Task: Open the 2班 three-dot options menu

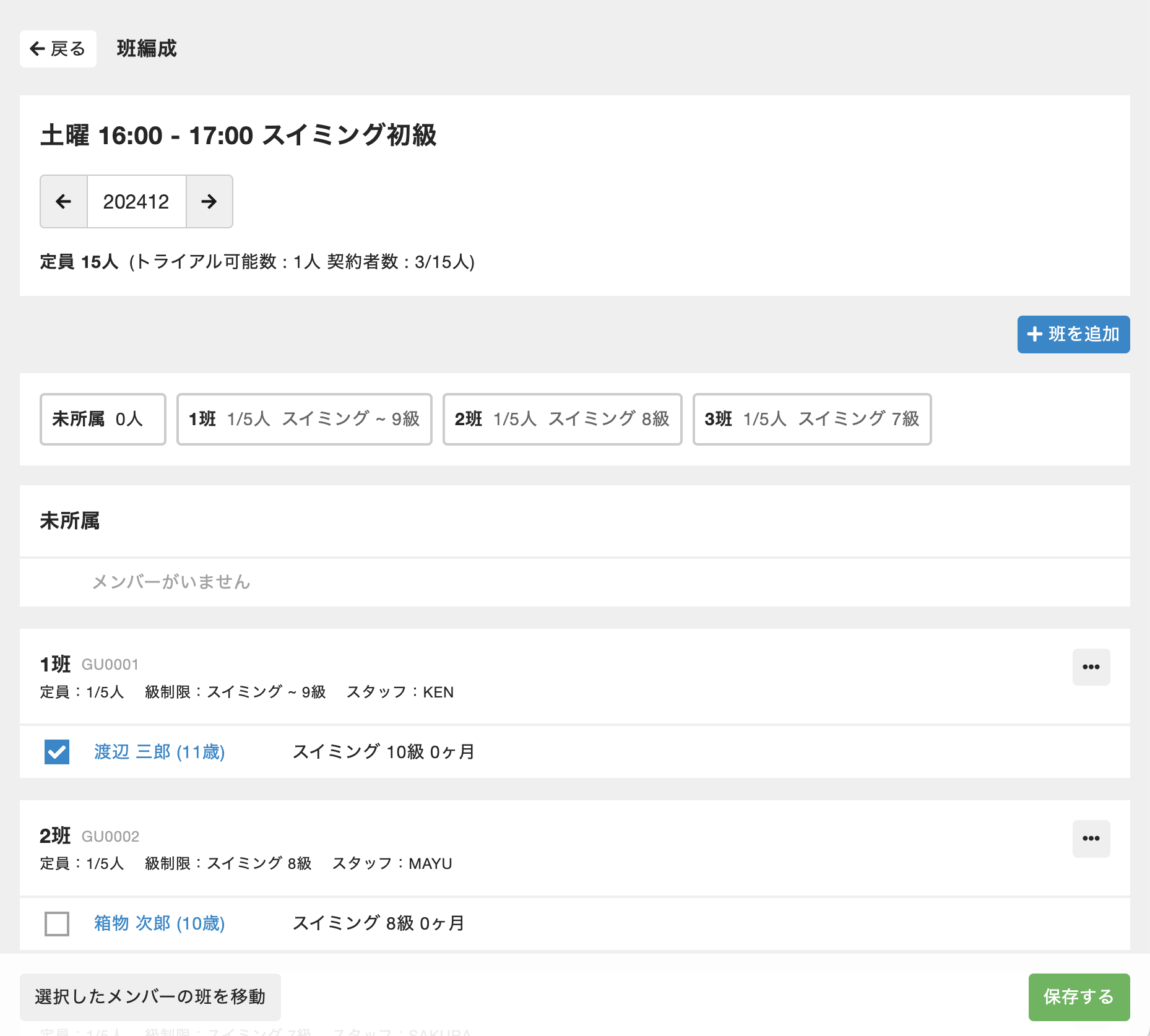Action: click(x=1091, y=839)
